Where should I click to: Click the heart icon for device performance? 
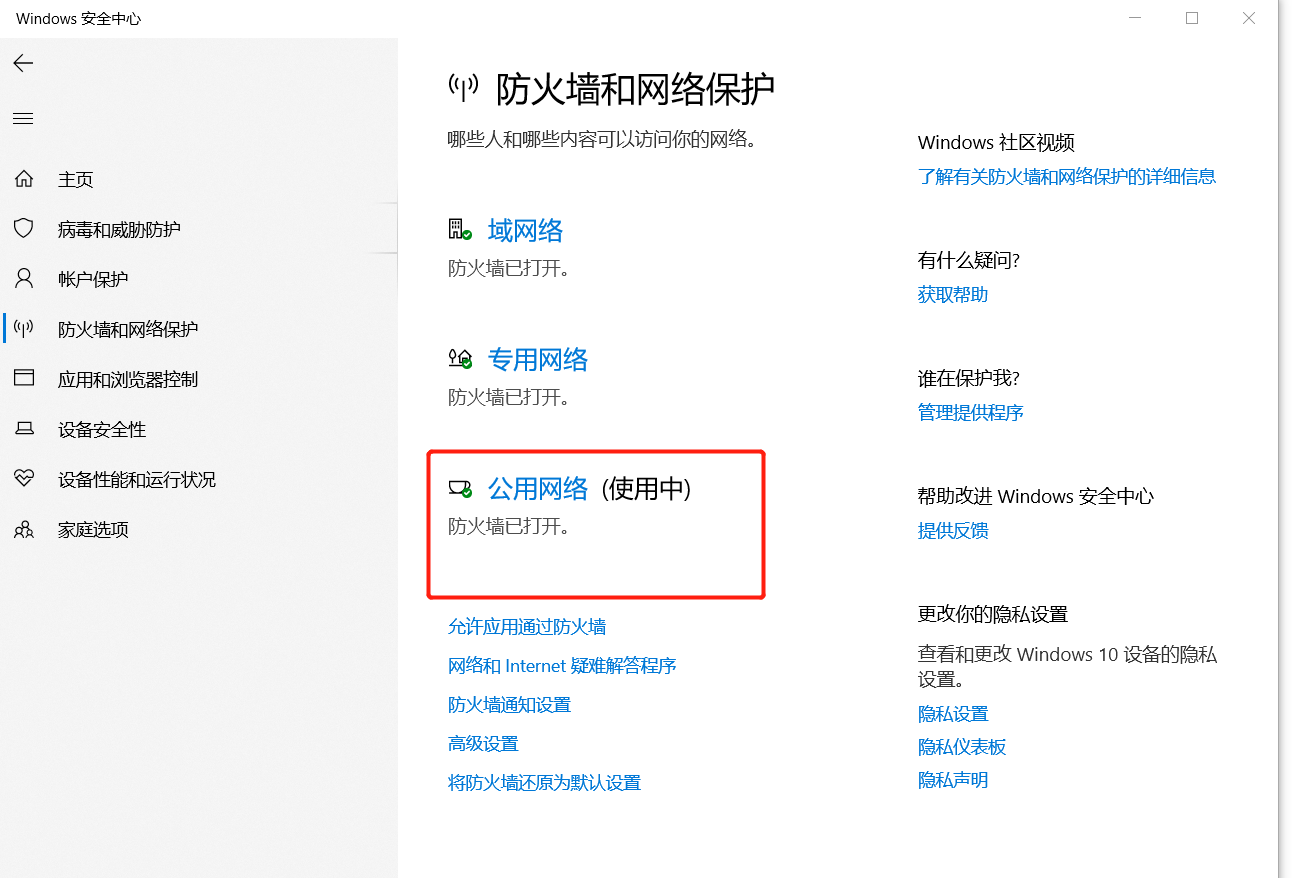pos(24,479)
